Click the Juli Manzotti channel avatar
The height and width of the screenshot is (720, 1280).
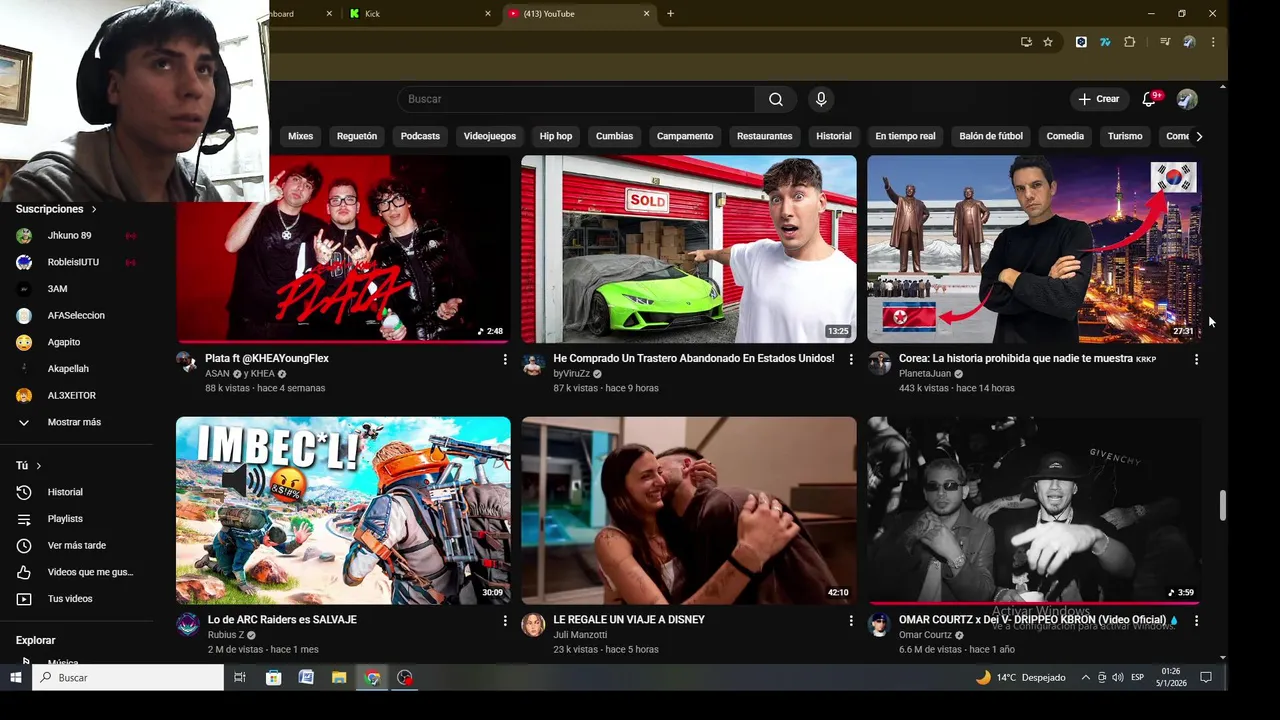(533, 625)
